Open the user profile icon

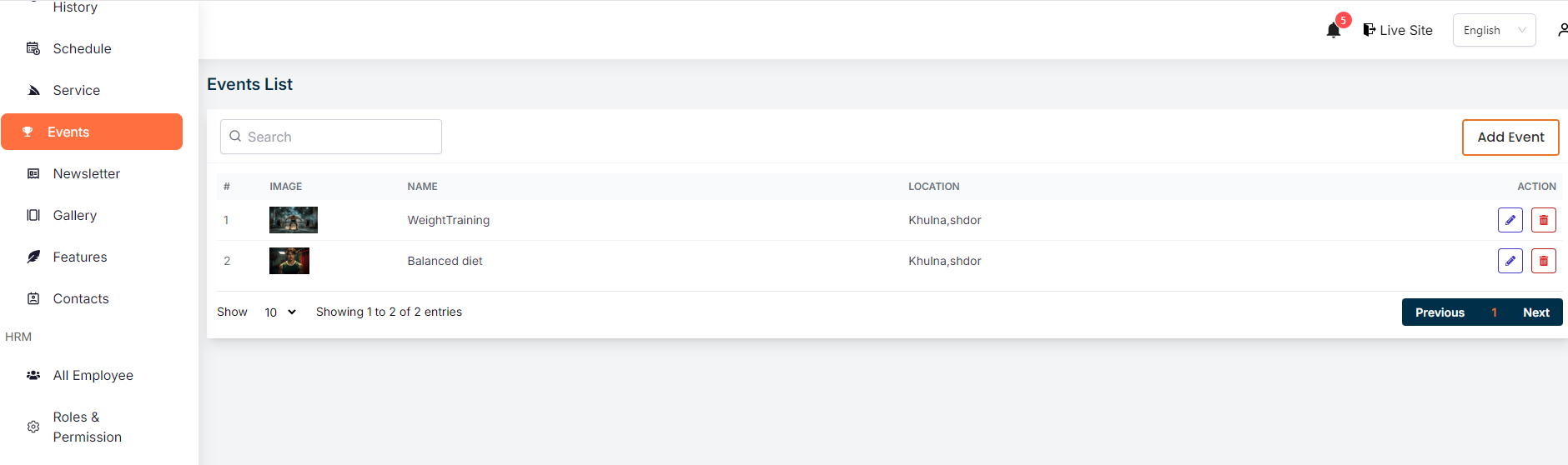(1562, 30)
